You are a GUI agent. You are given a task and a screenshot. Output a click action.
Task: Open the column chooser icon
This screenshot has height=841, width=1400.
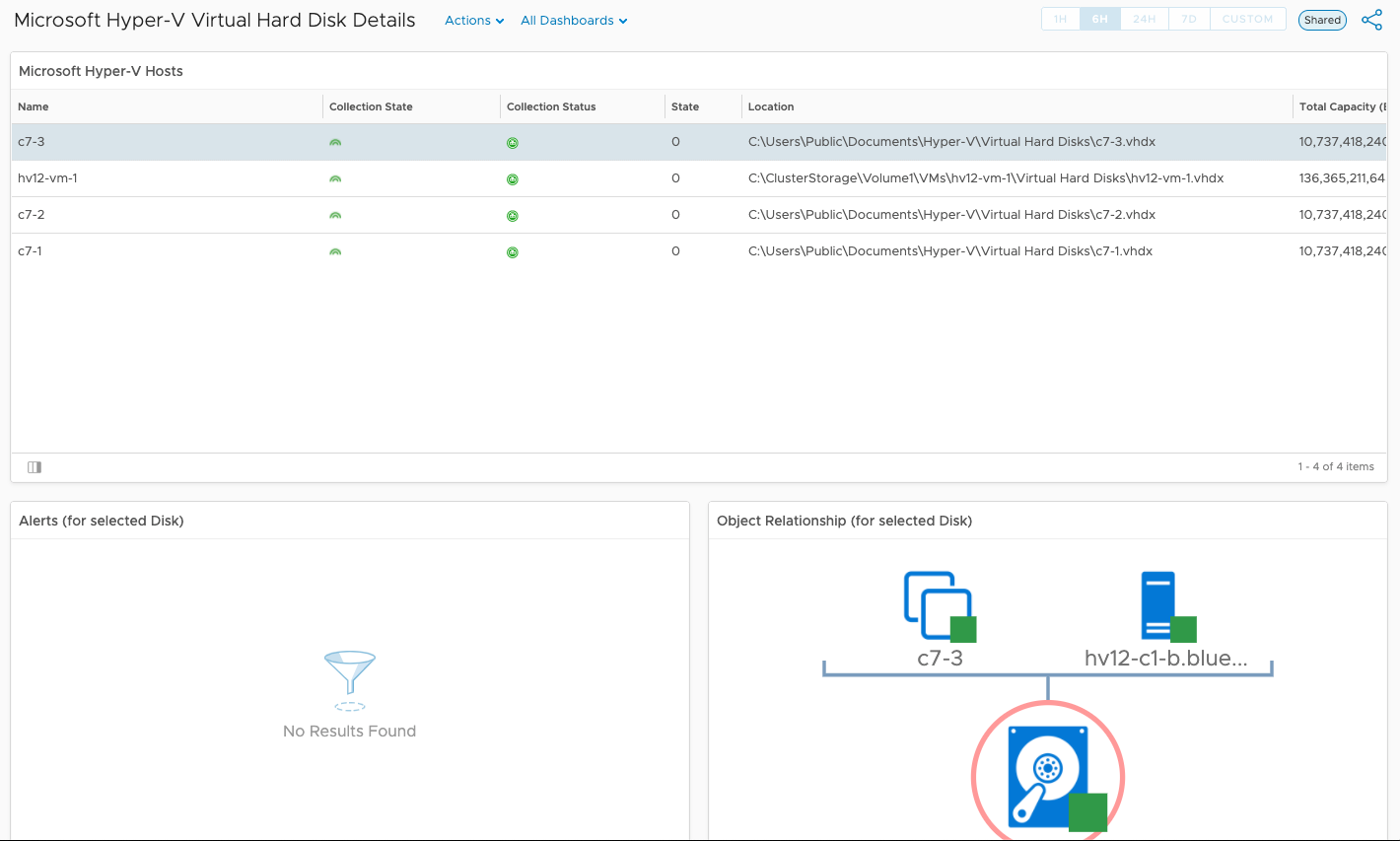point(35,467)
